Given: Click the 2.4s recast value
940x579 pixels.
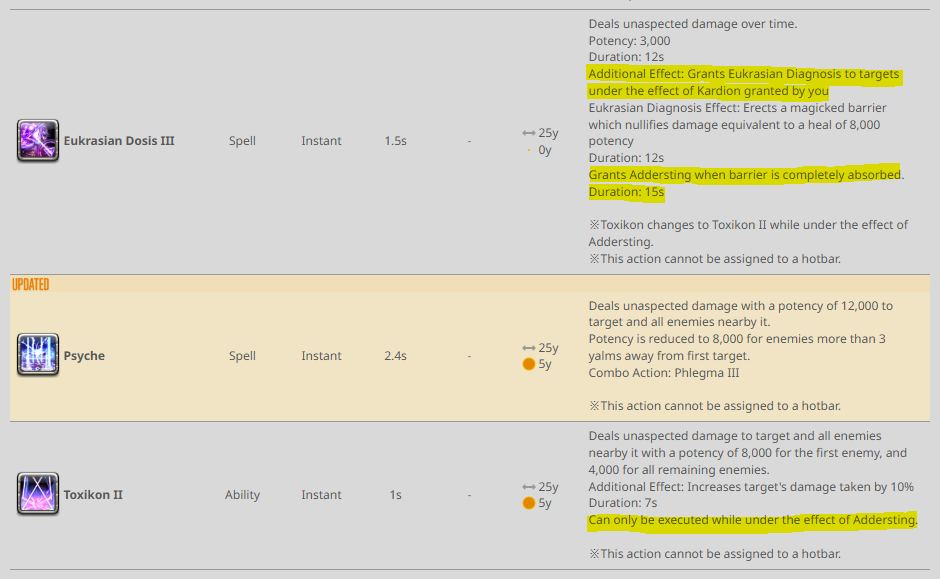Looking at the screenshot, I should pos(395,355).
